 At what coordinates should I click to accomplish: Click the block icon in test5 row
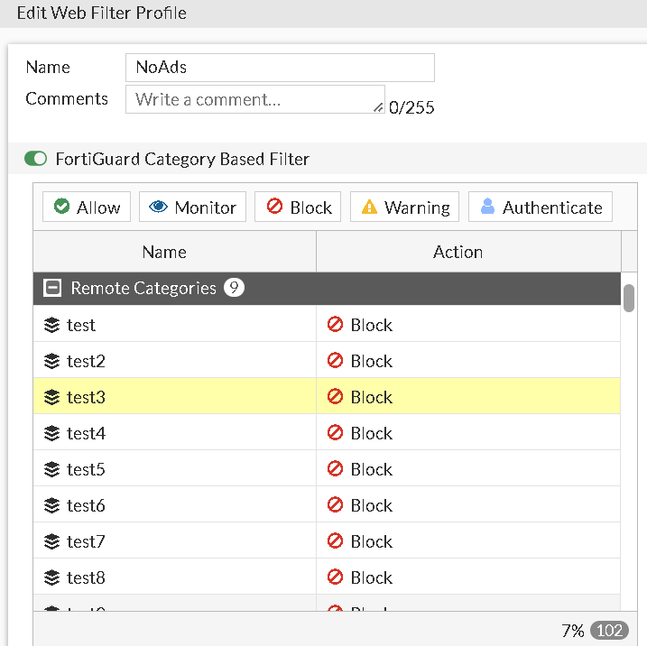335,469
